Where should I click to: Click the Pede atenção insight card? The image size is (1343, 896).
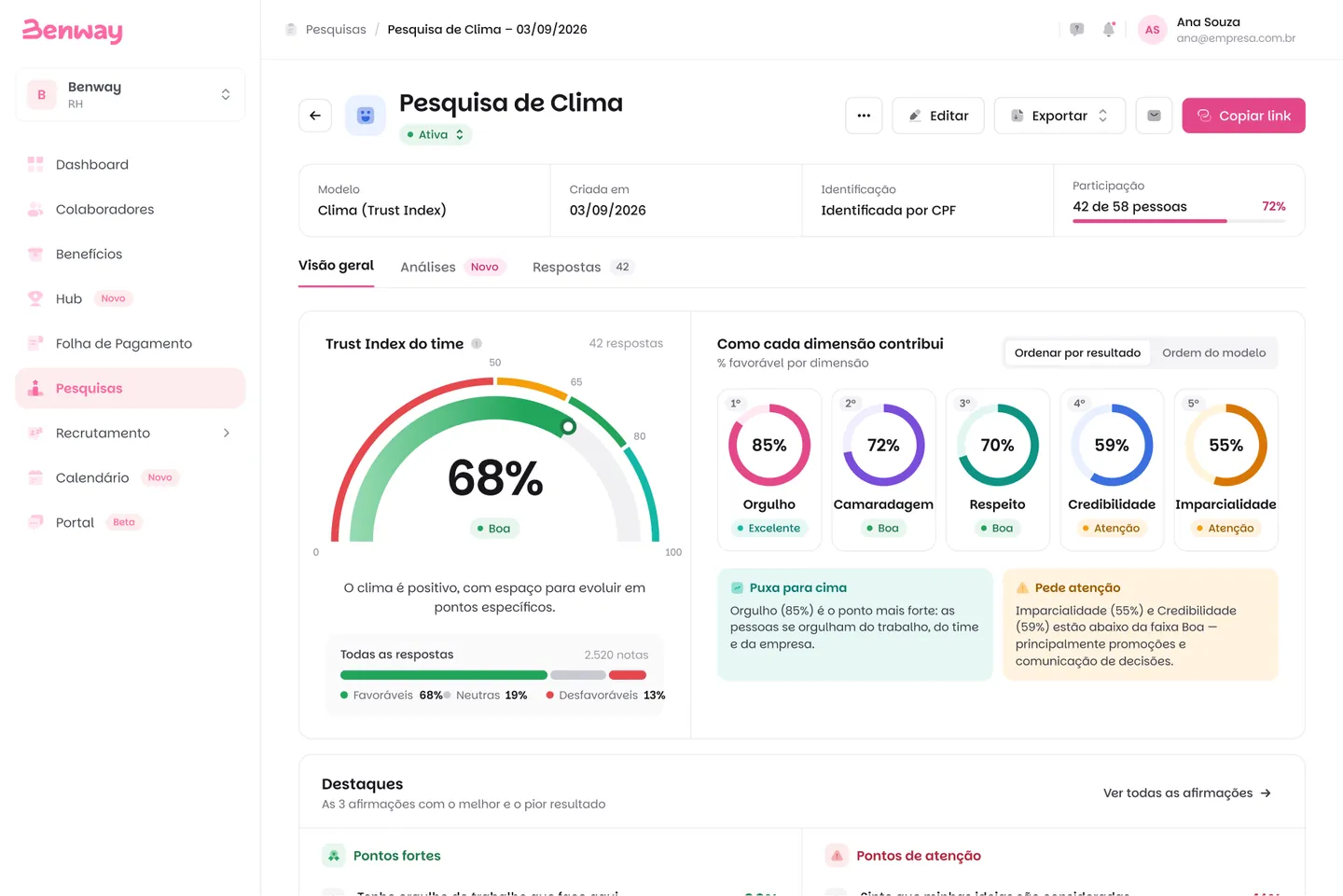point(1140,624)
